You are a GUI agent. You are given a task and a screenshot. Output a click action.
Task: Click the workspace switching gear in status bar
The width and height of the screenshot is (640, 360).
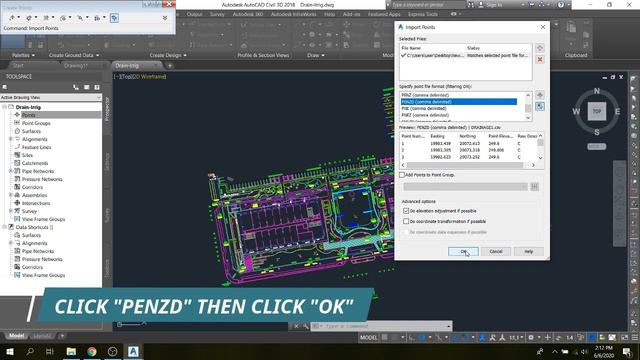coord(531,338)
